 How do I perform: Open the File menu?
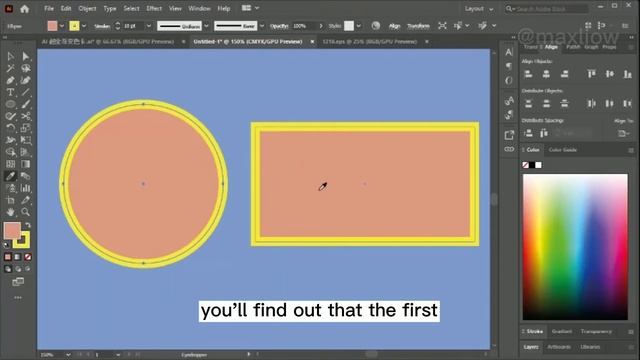point(49,8)
